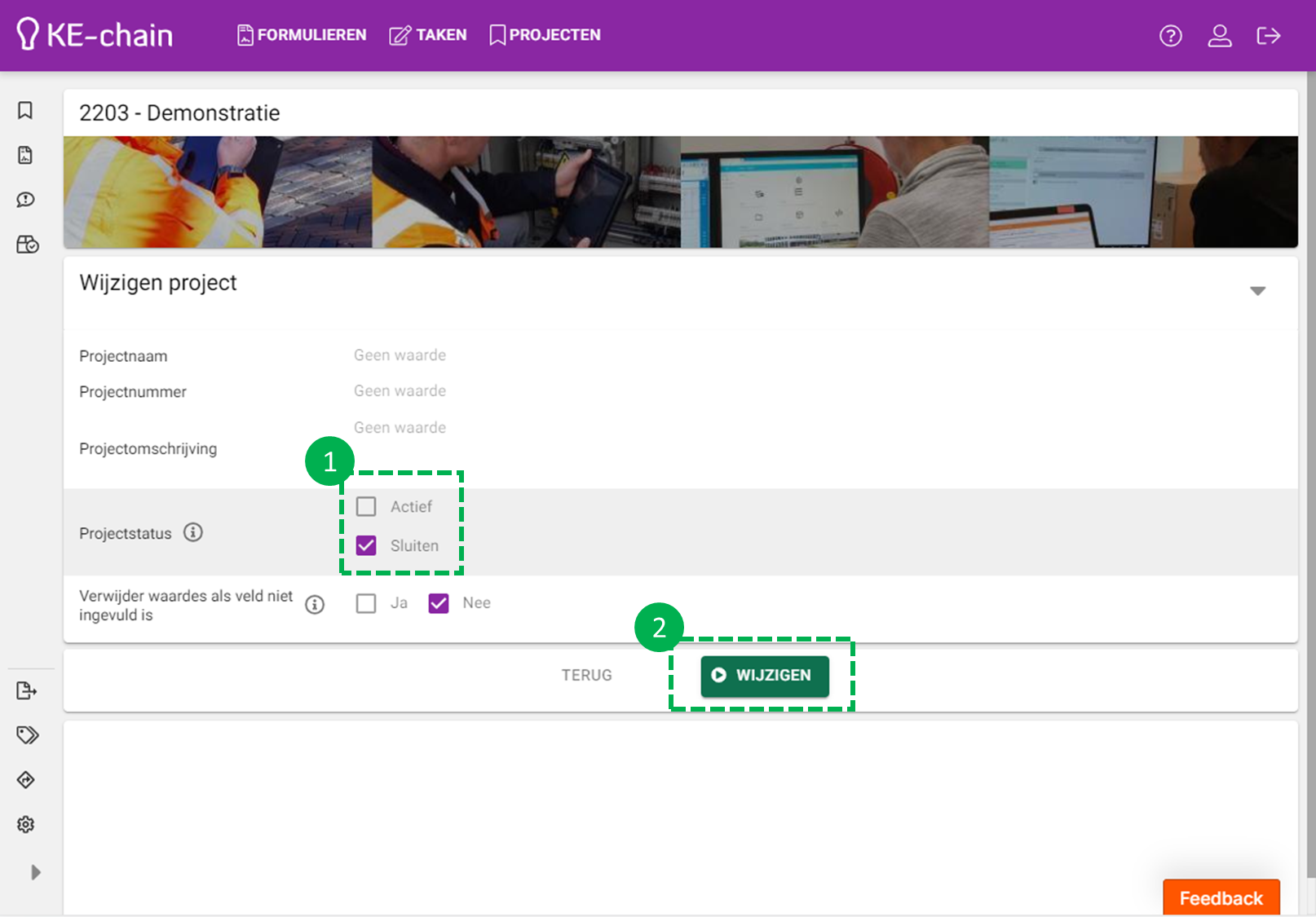1316x917 pixels.
Task: Enable the Actief checkbox
Action: pos(366,507)
